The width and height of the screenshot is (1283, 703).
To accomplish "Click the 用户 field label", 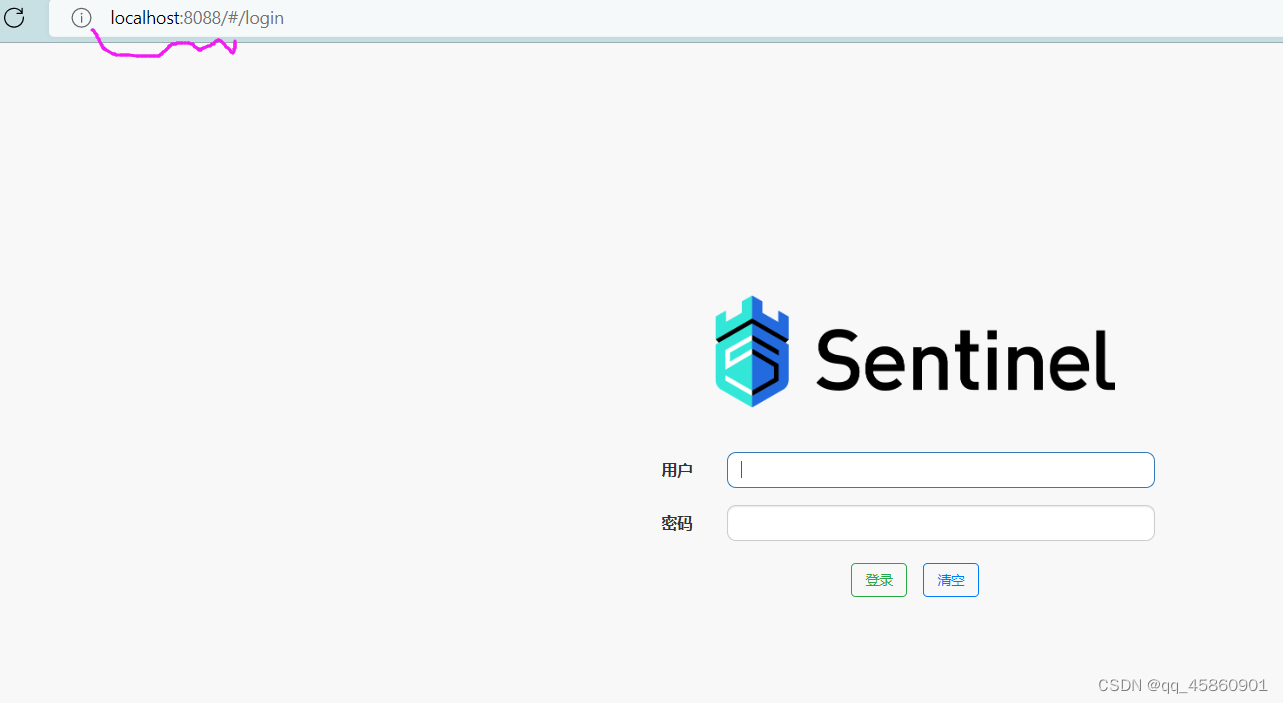I will [677, 470].
